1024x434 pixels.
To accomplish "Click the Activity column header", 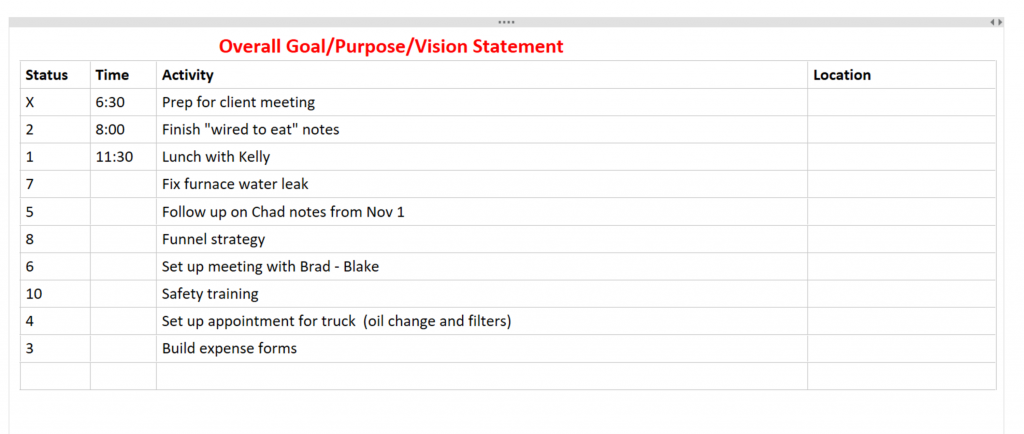I will tap(482, 75).
